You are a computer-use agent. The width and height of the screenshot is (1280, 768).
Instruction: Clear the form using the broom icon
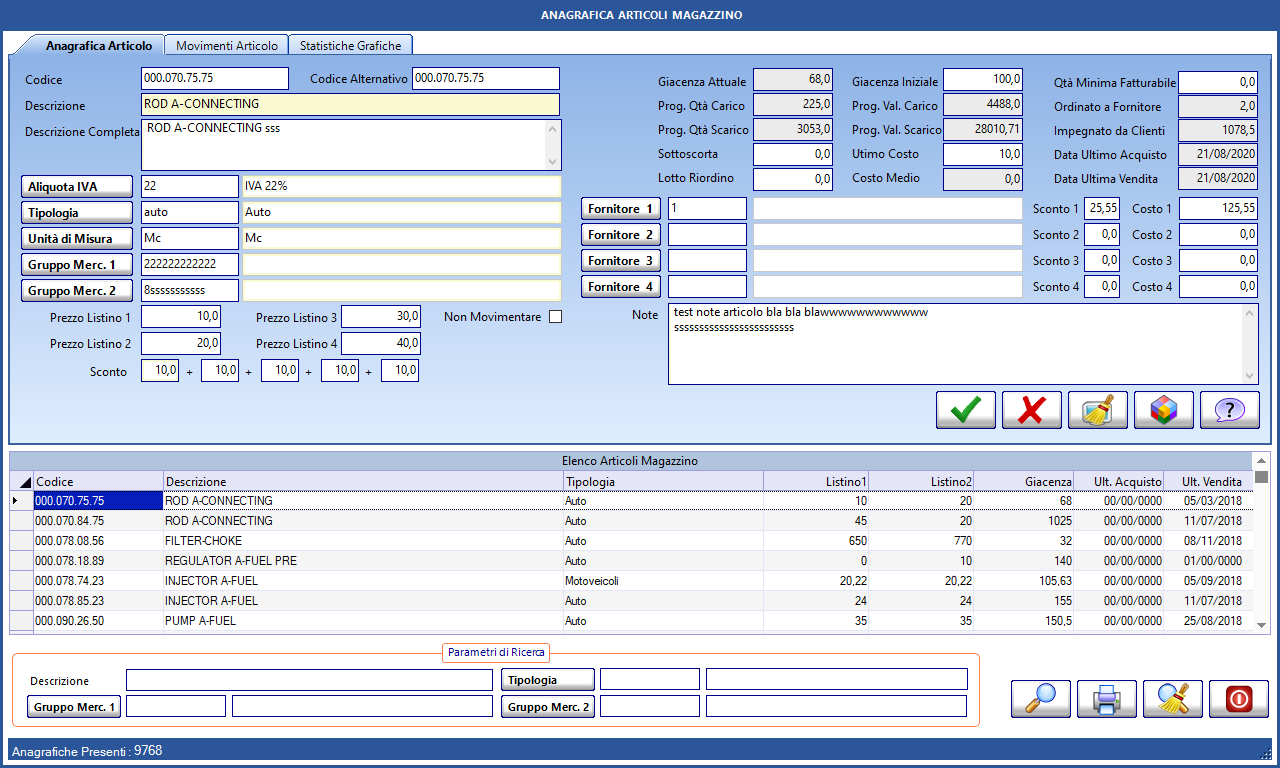1096,409
